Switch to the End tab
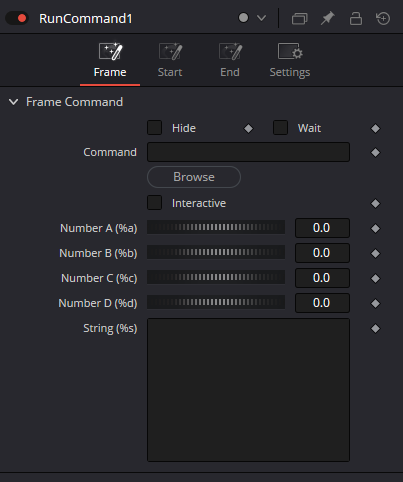This screenshot has width=403, height=482. [230, 60]
